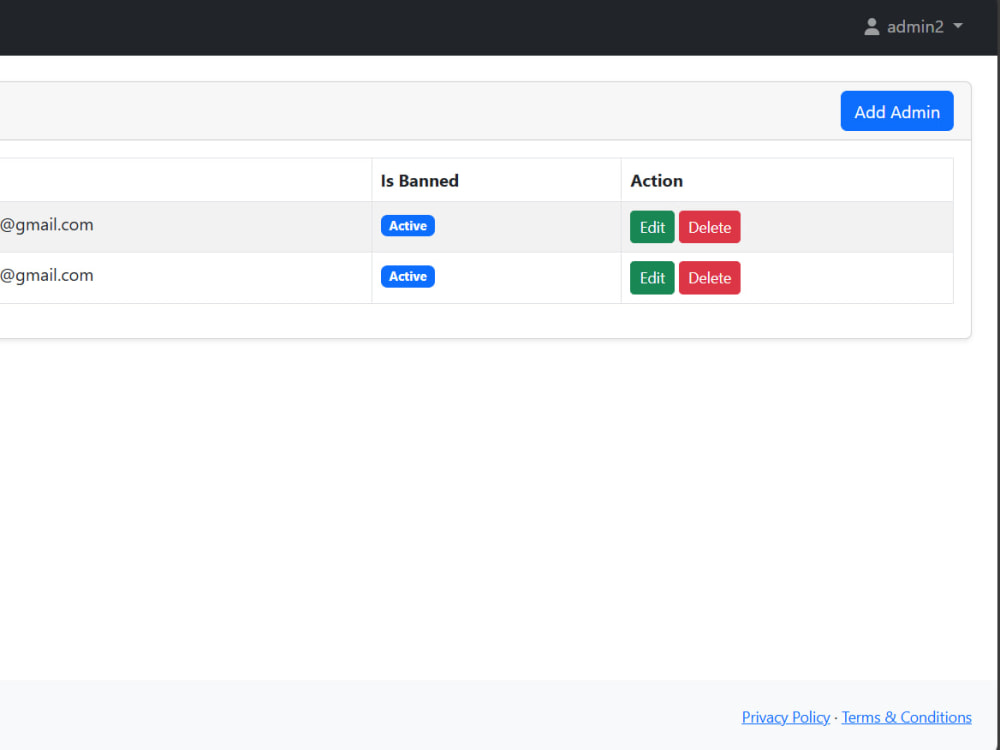Click the Active badge in first row
1000x750 pixels.
click(408, 226)
